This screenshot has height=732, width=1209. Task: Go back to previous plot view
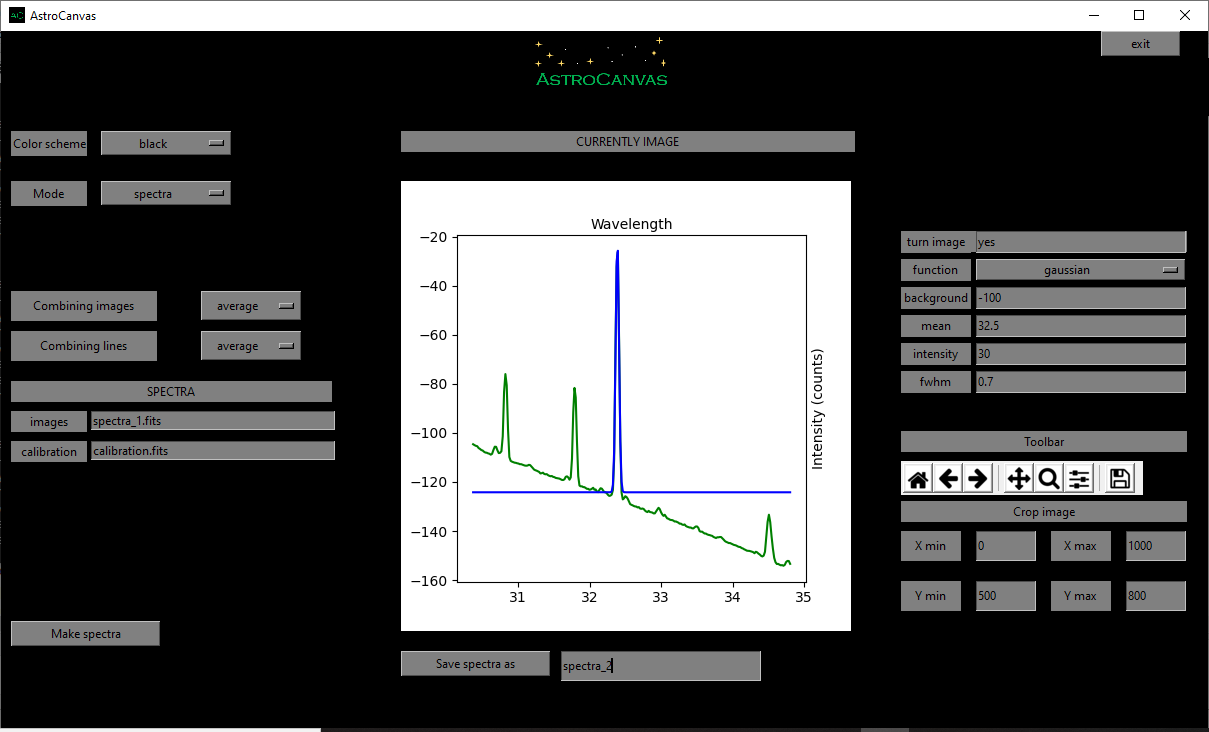click(x=948, y=479)
